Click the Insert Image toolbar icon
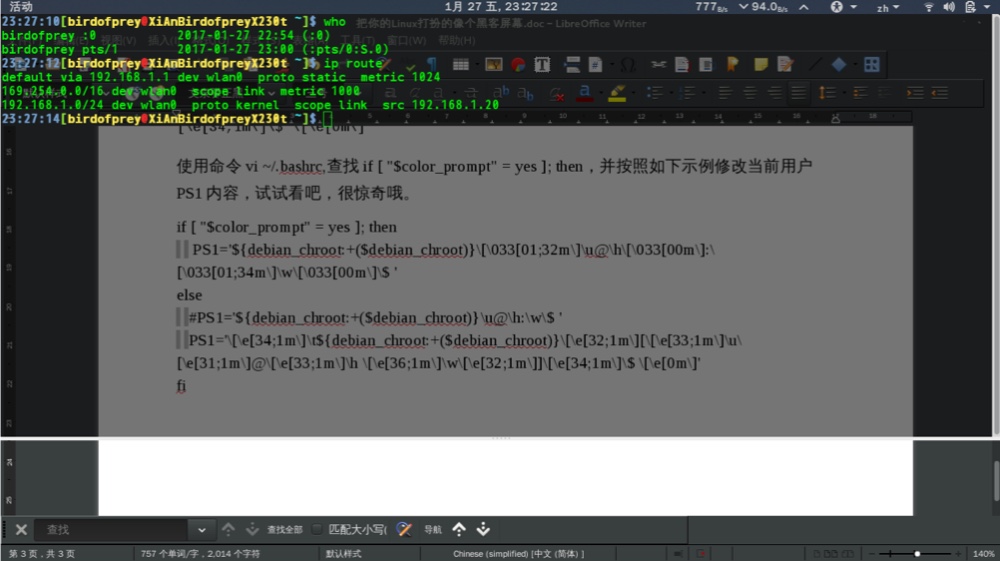The width and height of the screenshot is (1000, 561). 493,65
